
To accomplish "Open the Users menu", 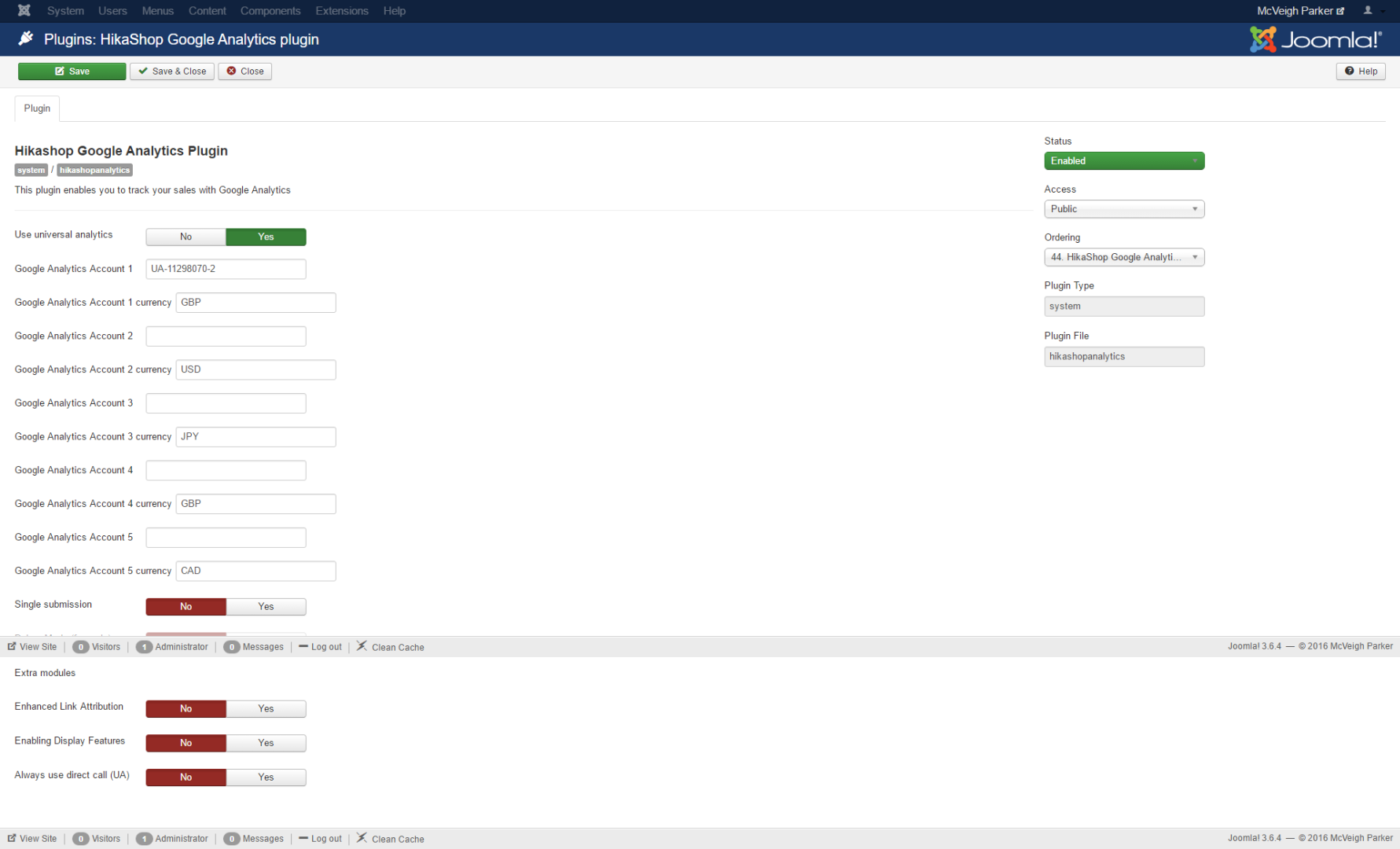I will pyautogui.click(x=112, y=11).
